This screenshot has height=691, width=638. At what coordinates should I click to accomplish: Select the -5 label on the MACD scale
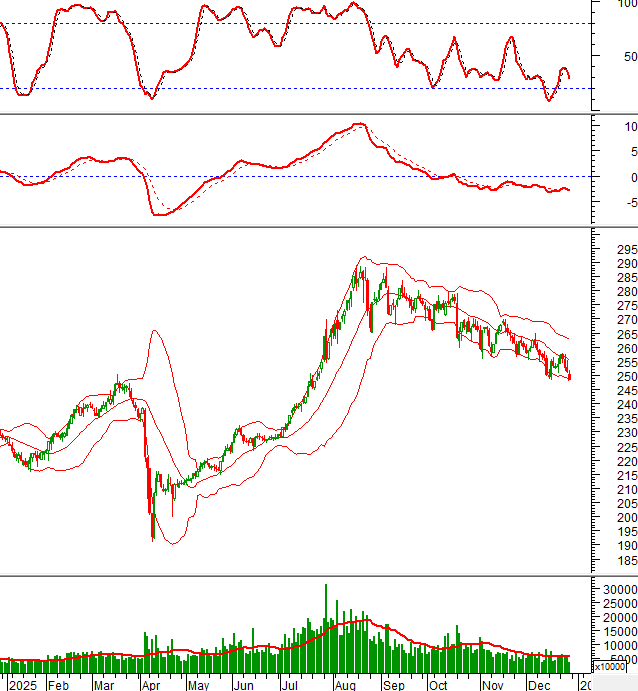pyautogui.click(x=628, y=203)
